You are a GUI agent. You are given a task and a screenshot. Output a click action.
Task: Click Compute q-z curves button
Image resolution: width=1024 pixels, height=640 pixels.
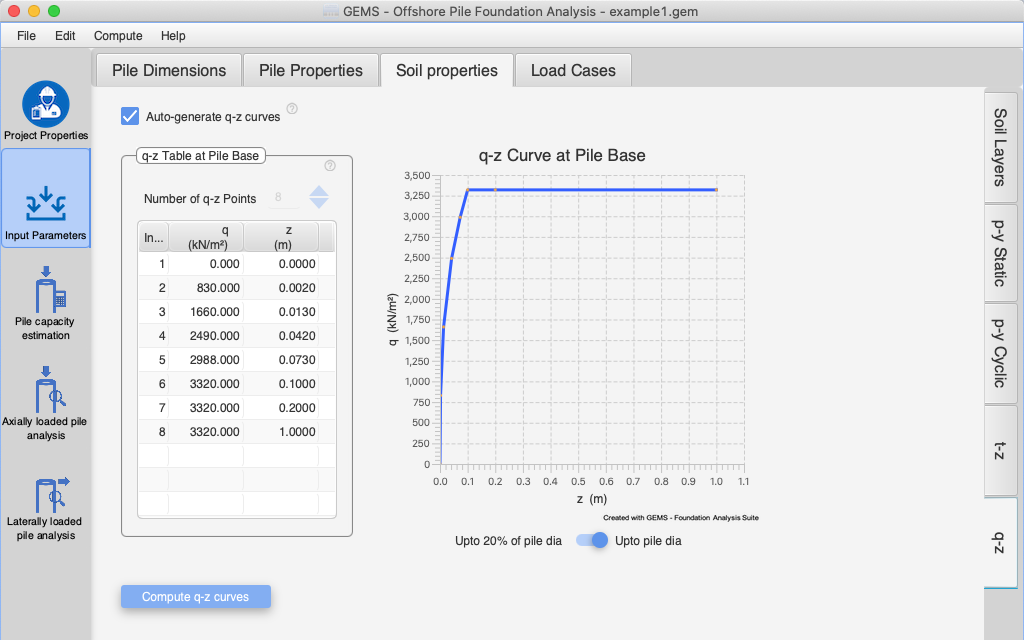click(x=196, y=597)
